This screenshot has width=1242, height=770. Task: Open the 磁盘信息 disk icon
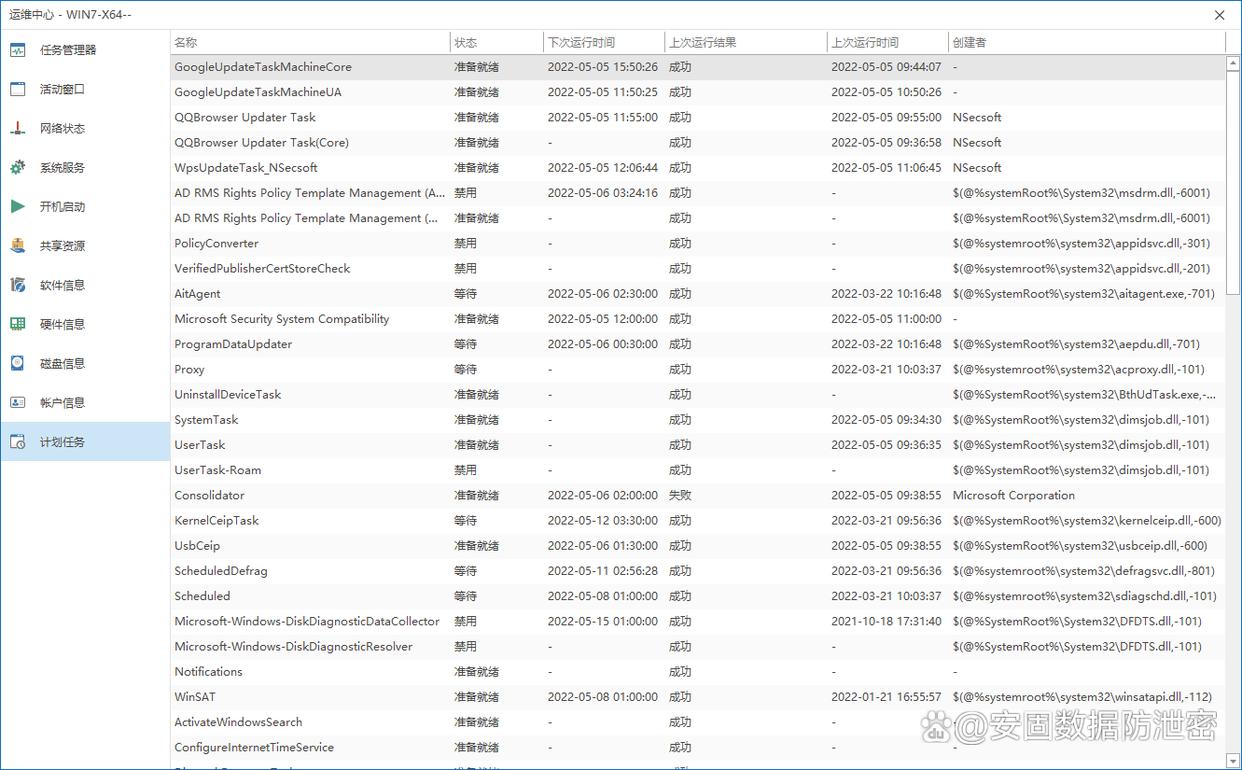point(18,363)
